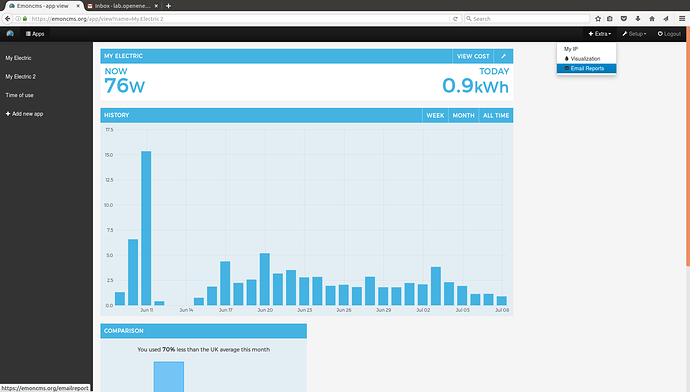The height and width of the screenshot is (392, 690).
Task: Open the Firefox hamburger menu
Action: [x=682, y=18]
